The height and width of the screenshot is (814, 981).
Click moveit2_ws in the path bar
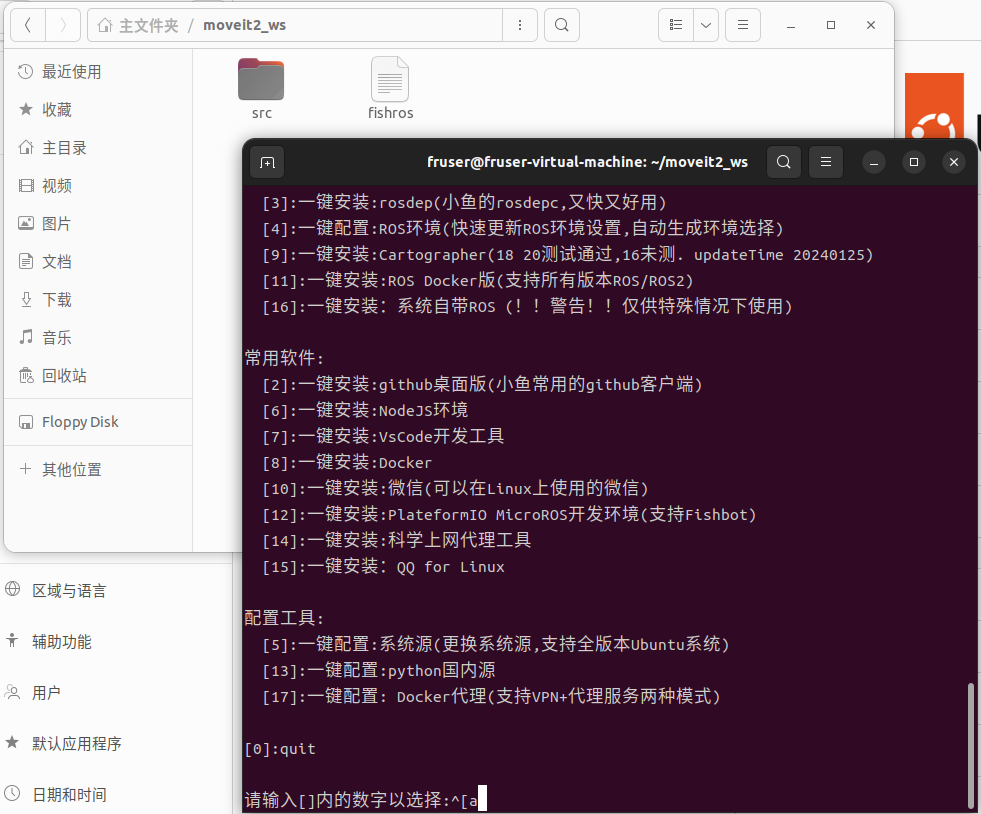[x=245, y=25]
